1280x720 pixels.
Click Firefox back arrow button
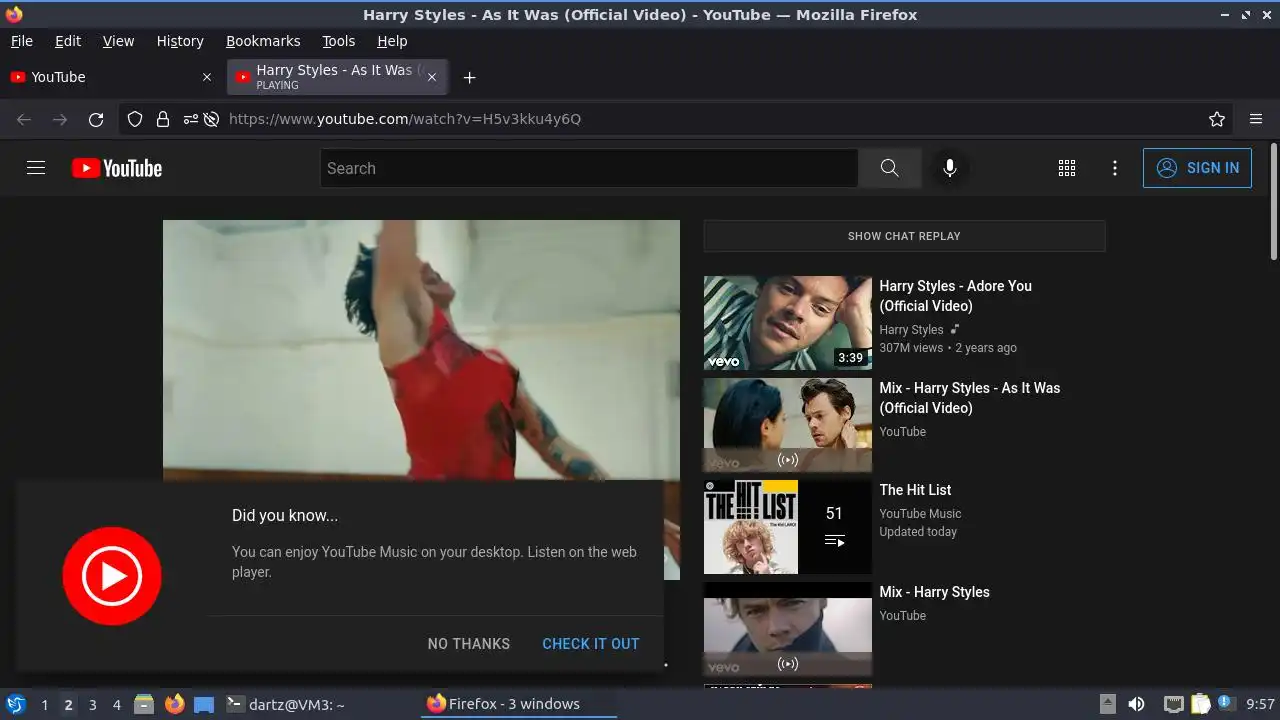[x=24, y=119]
